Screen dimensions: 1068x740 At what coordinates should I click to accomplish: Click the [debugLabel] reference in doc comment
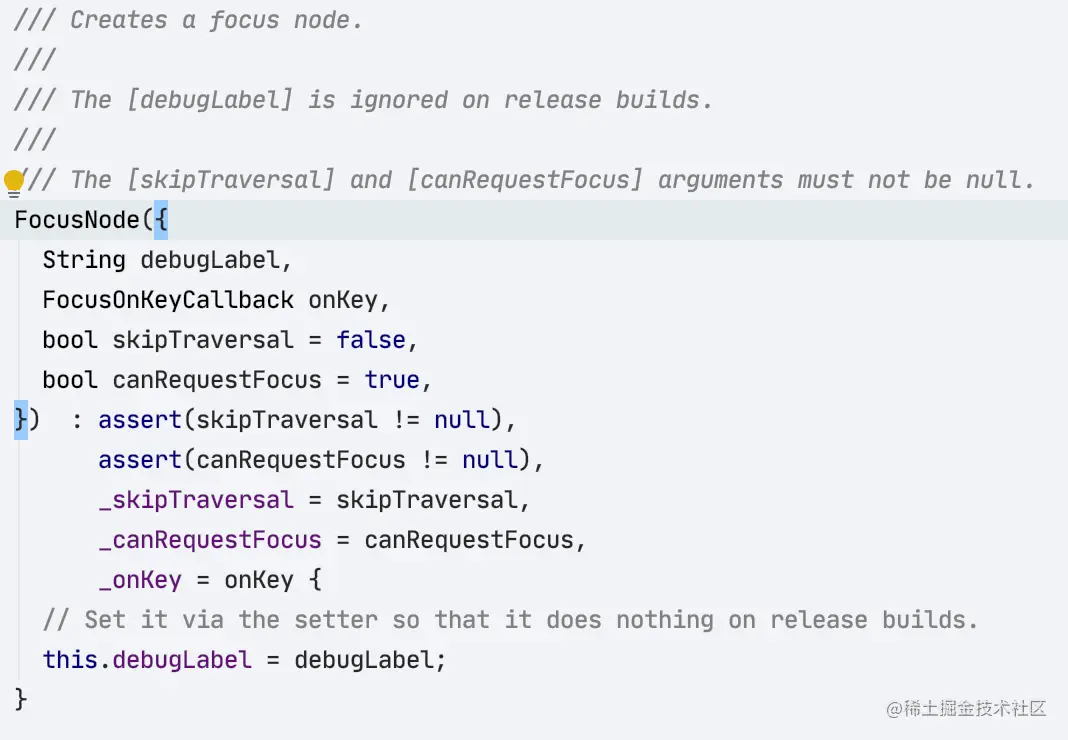tap(210, 100)
